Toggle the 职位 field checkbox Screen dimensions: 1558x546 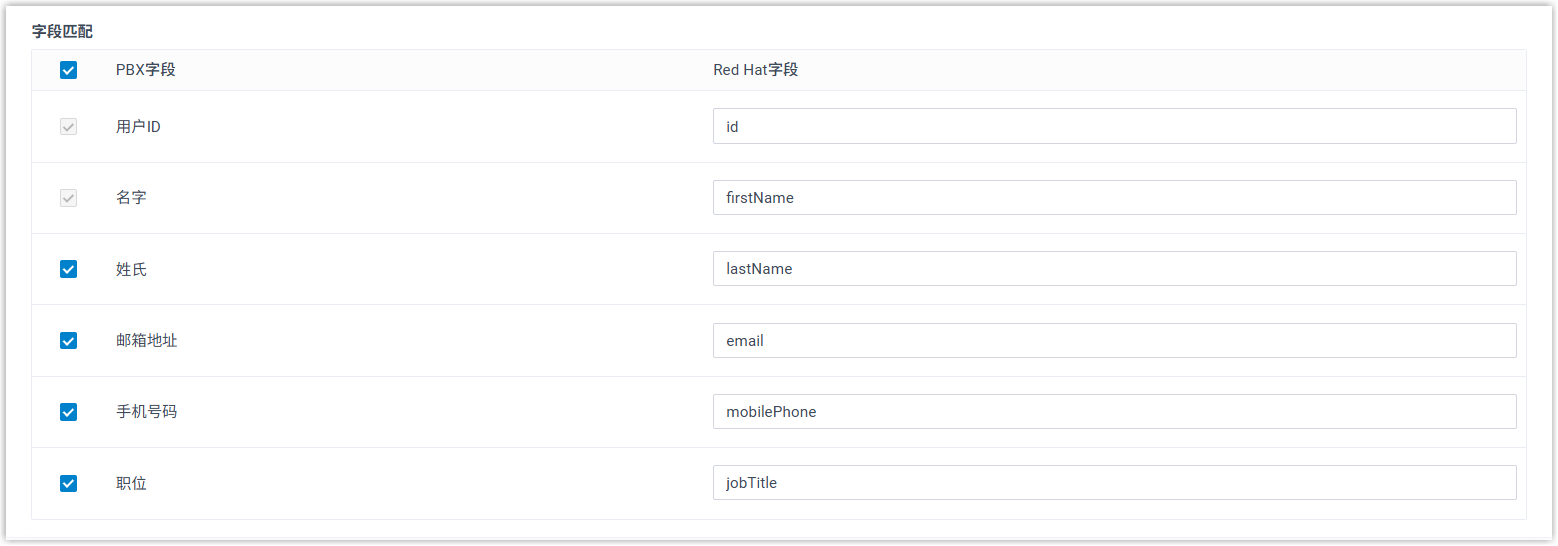(68, 484)
